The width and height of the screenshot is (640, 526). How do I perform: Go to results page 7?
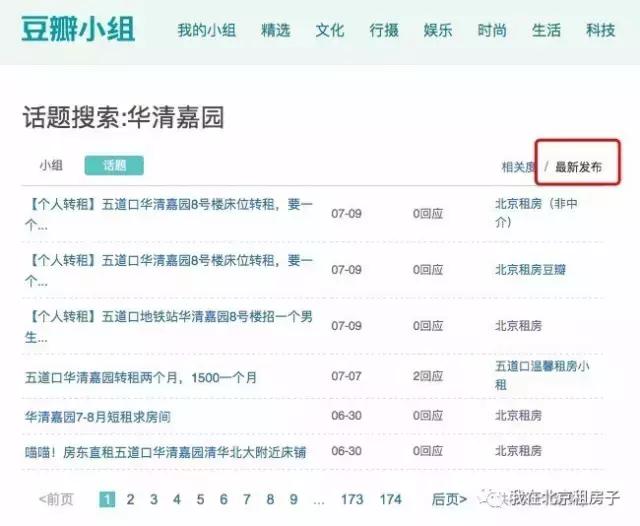click(247, 499)
